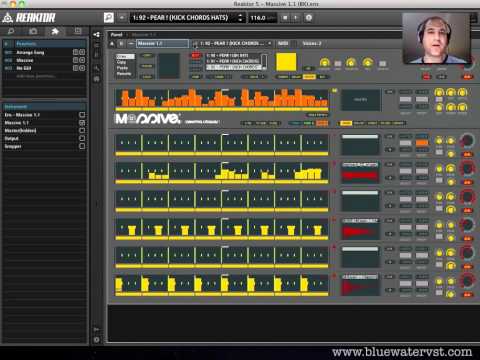Image resolution: width=480 pixels, height=360 pixels.
Task: Click the red button left of the pattern list
Action: [x=195, y=55]
